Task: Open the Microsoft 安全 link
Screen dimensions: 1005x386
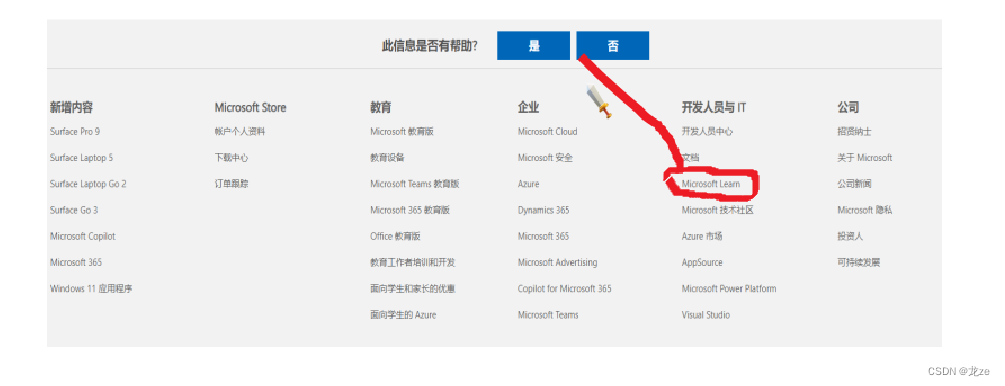Action: pyautogui.click(x=545, y=158)
